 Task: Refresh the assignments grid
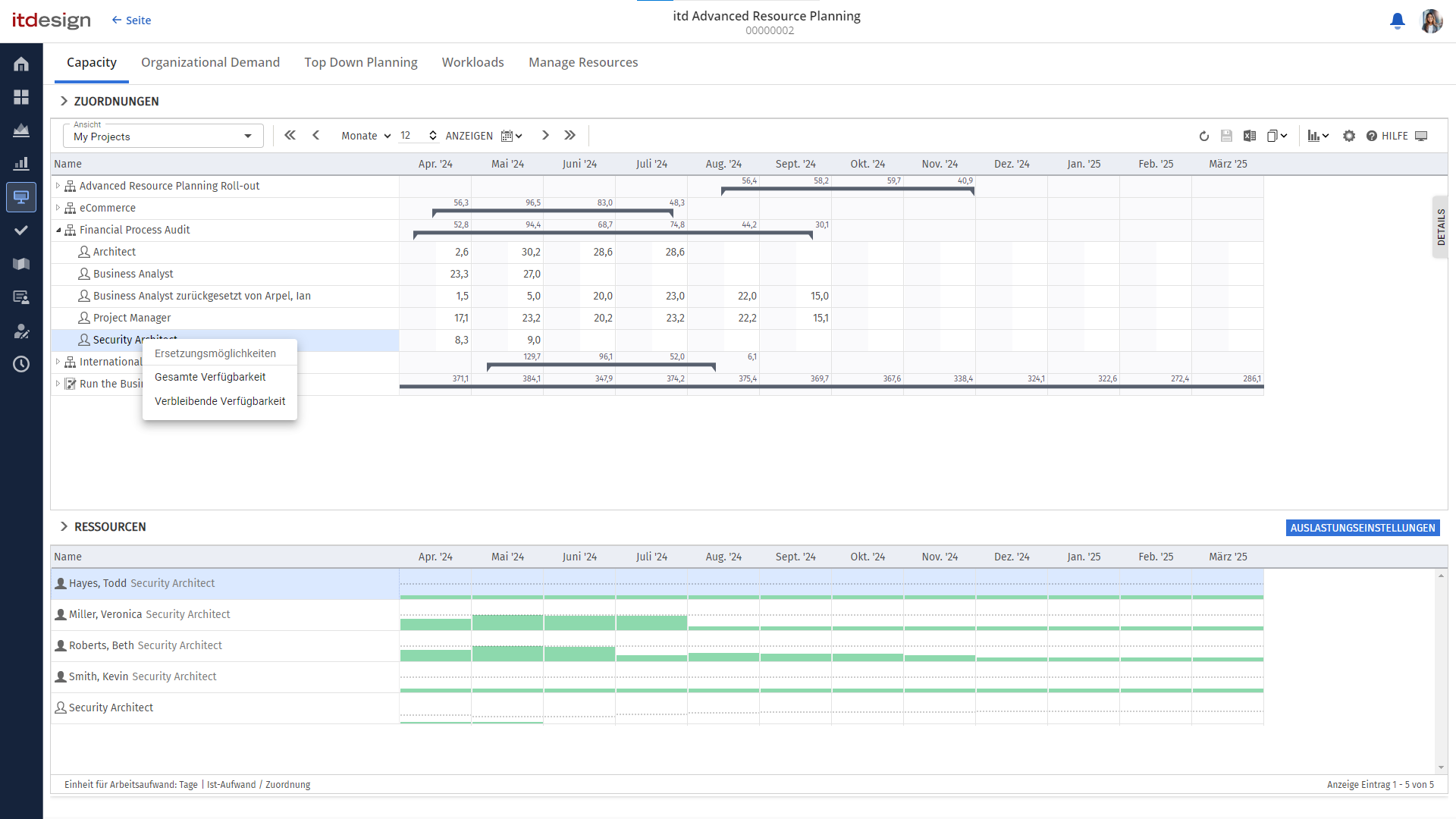1203,136
